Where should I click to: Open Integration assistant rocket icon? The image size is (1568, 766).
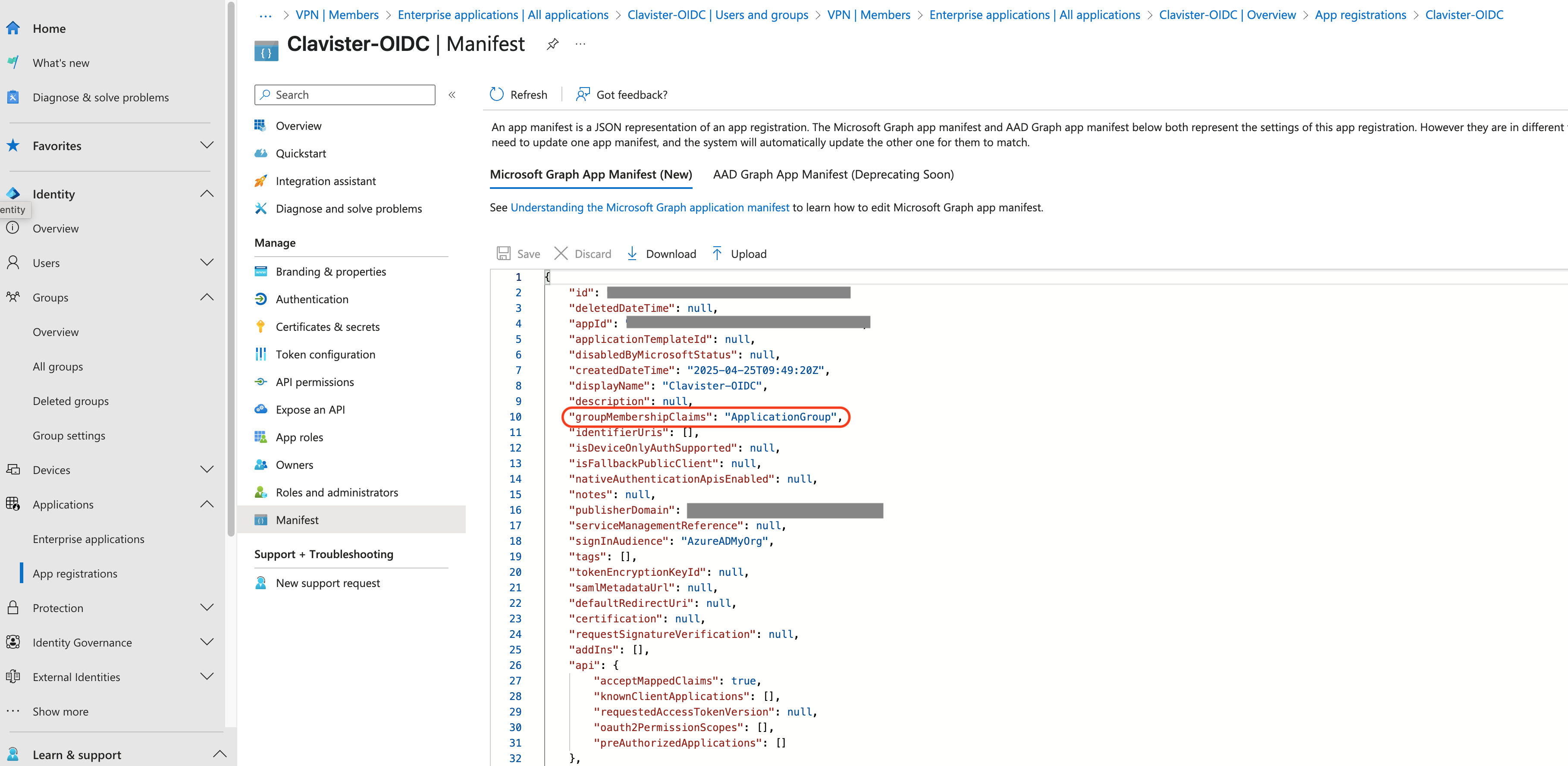tap(260, 181)
